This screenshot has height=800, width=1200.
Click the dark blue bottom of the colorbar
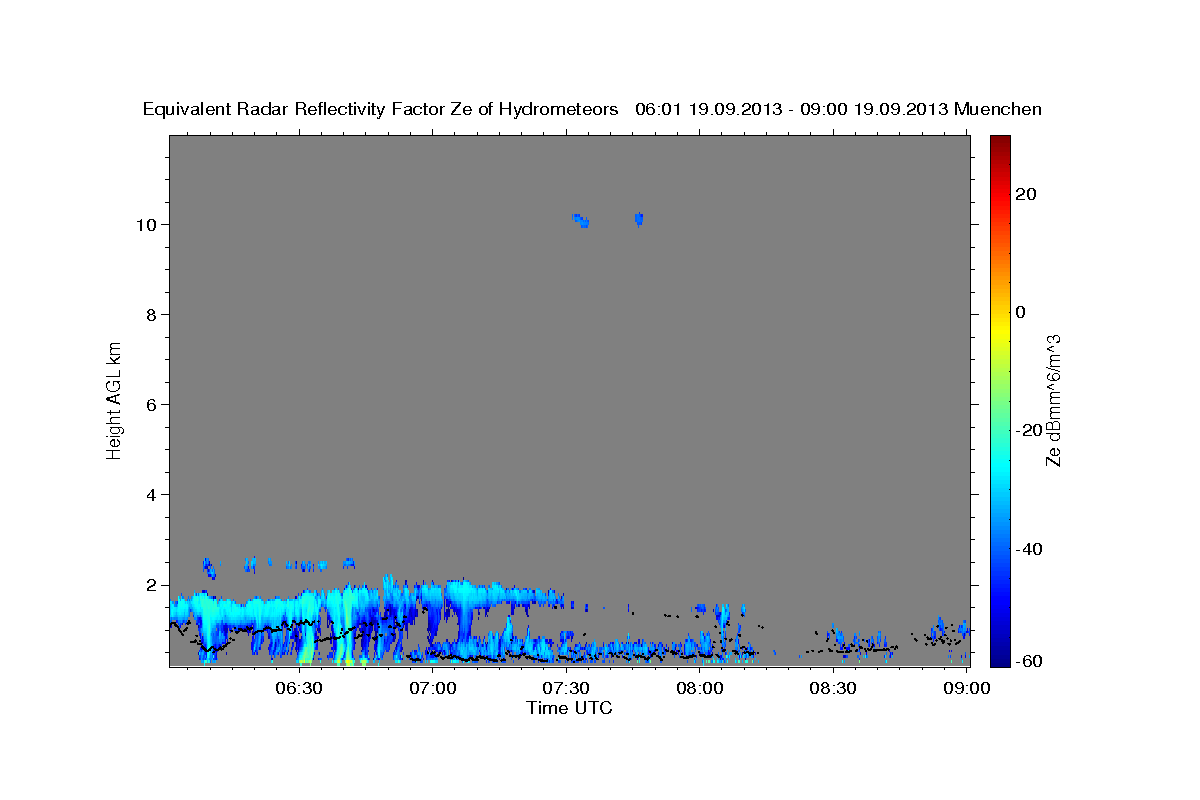pyautogui.click(x=1000, y=658)
